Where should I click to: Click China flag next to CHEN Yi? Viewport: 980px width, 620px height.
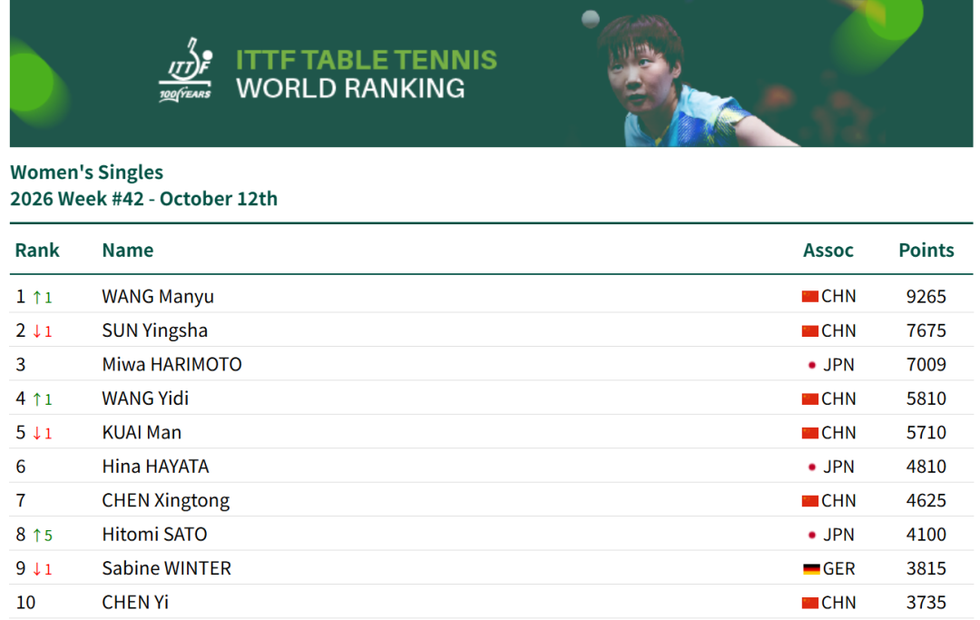(x=810, y=602)
